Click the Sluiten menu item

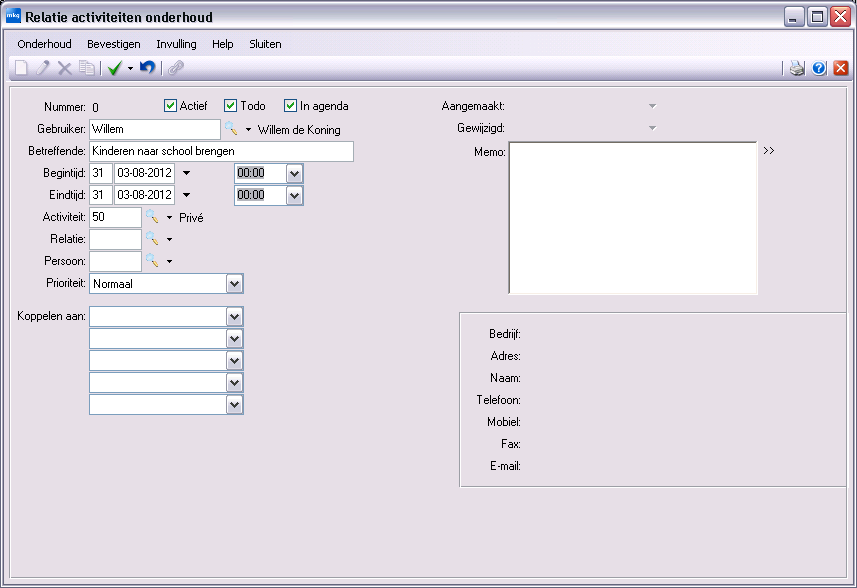(x=265, y=44)
